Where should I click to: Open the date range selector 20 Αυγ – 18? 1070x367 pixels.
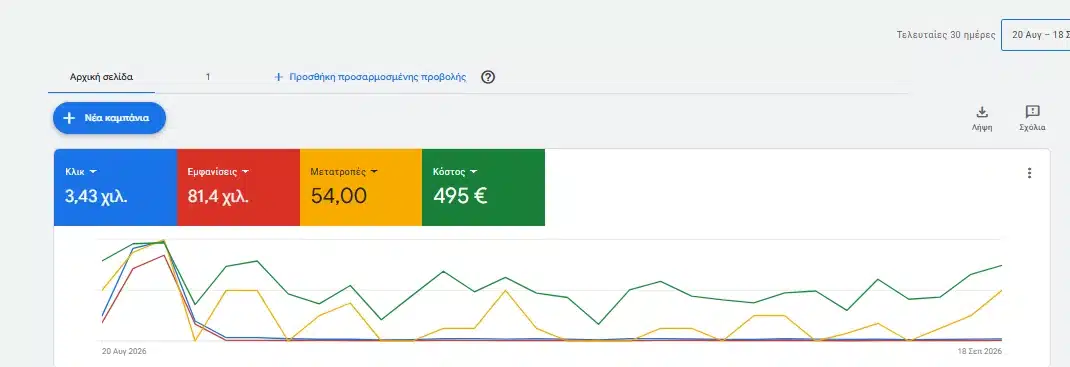pos(1035,35)
